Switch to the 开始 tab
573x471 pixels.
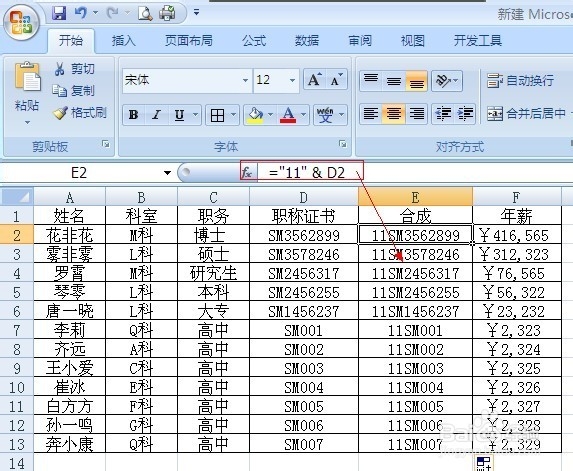coord(71,40)
